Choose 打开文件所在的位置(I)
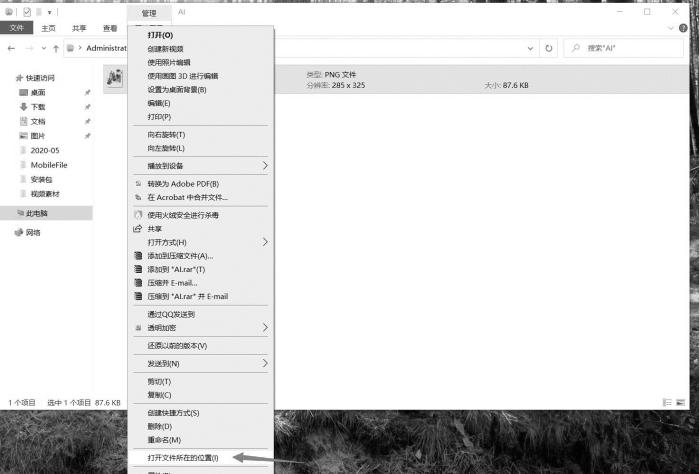The width and height of the screenshot is (699, 474). click(201, 458)
